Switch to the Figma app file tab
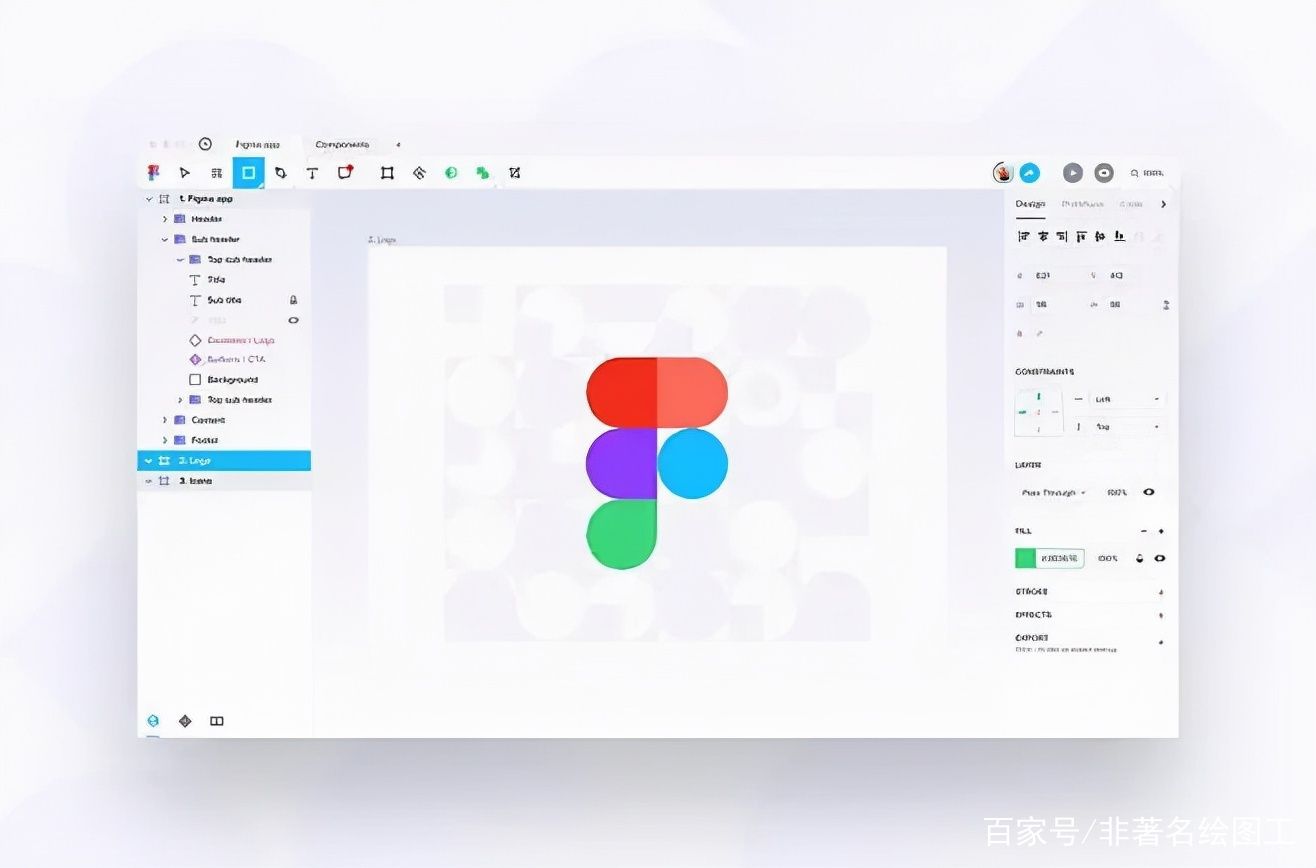The image size is (1316, 868). tap(257, 144)
